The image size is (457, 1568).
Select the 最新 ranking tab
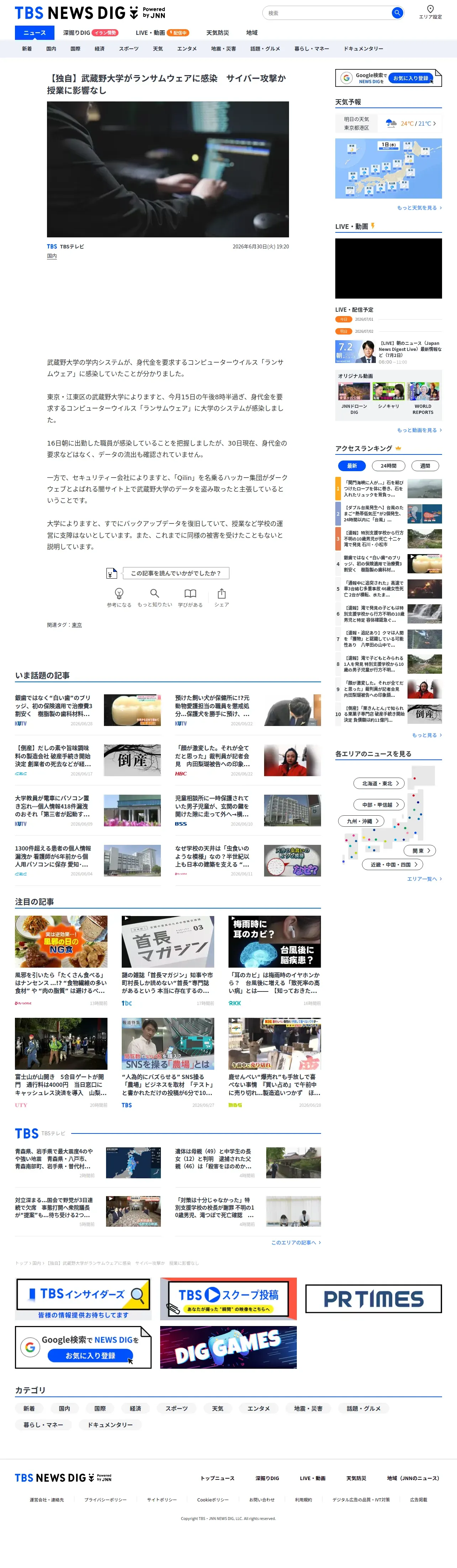(x=352, y=465)
